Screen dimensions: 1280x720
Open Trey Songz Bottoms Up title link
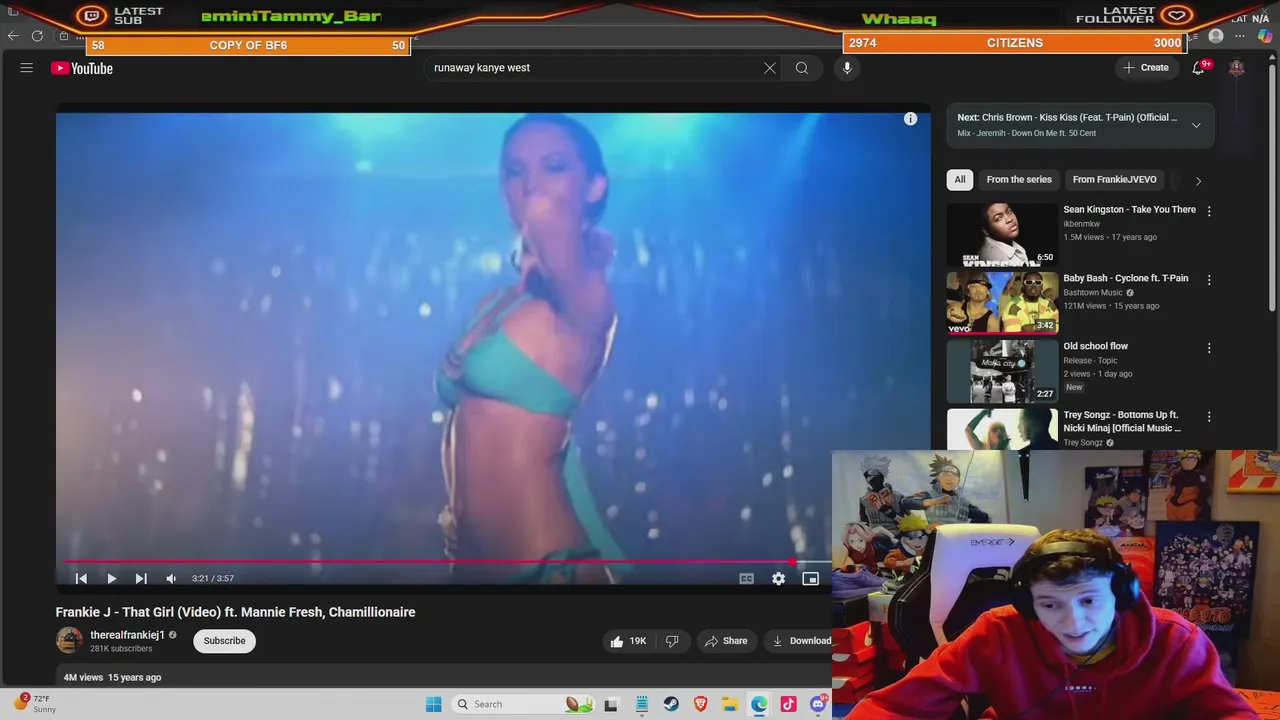(1122, 421)
